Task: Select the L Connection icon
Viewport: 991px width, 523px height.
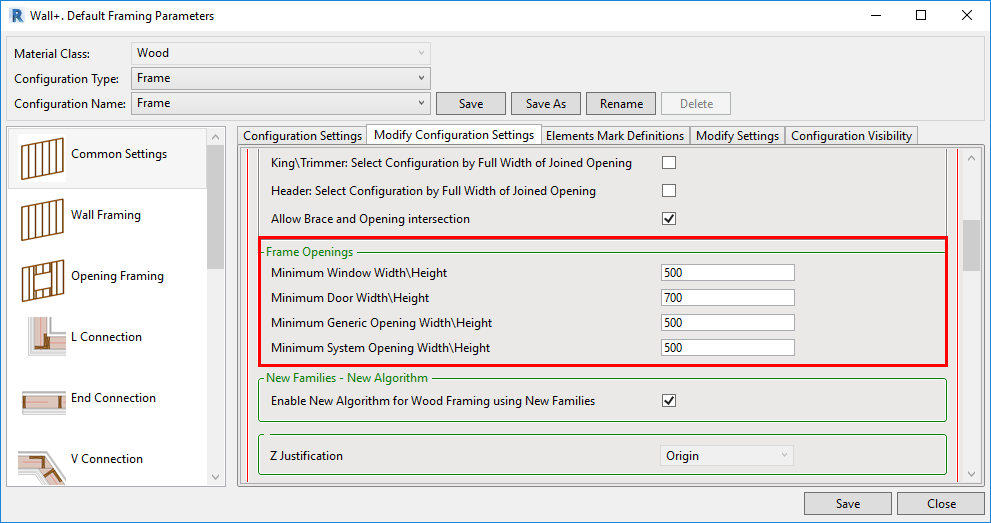Action: [46, 336]
